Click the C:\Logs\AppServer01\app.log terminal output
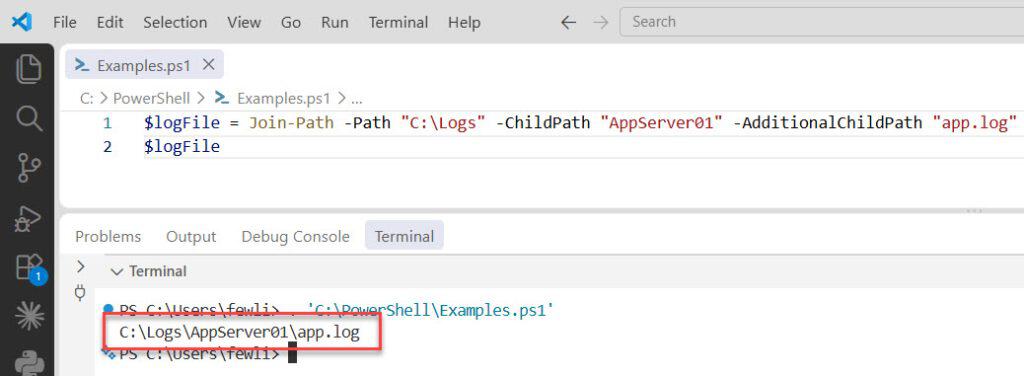This screenshot has height=376, width=1024. pyautogui.click(x=239, y=333)
